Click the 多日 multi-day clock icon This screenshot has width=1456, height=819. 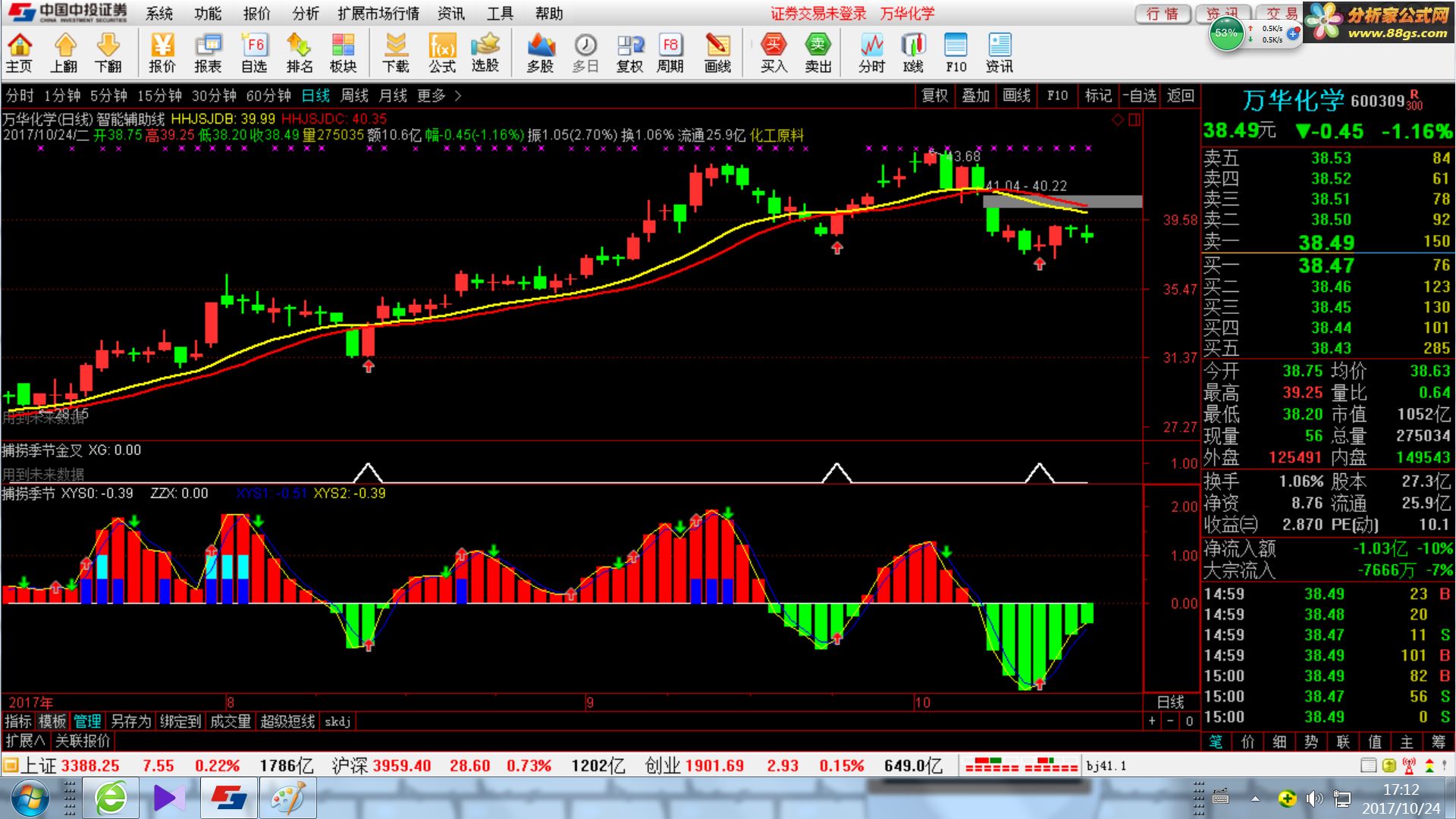(x=585, y=53)
